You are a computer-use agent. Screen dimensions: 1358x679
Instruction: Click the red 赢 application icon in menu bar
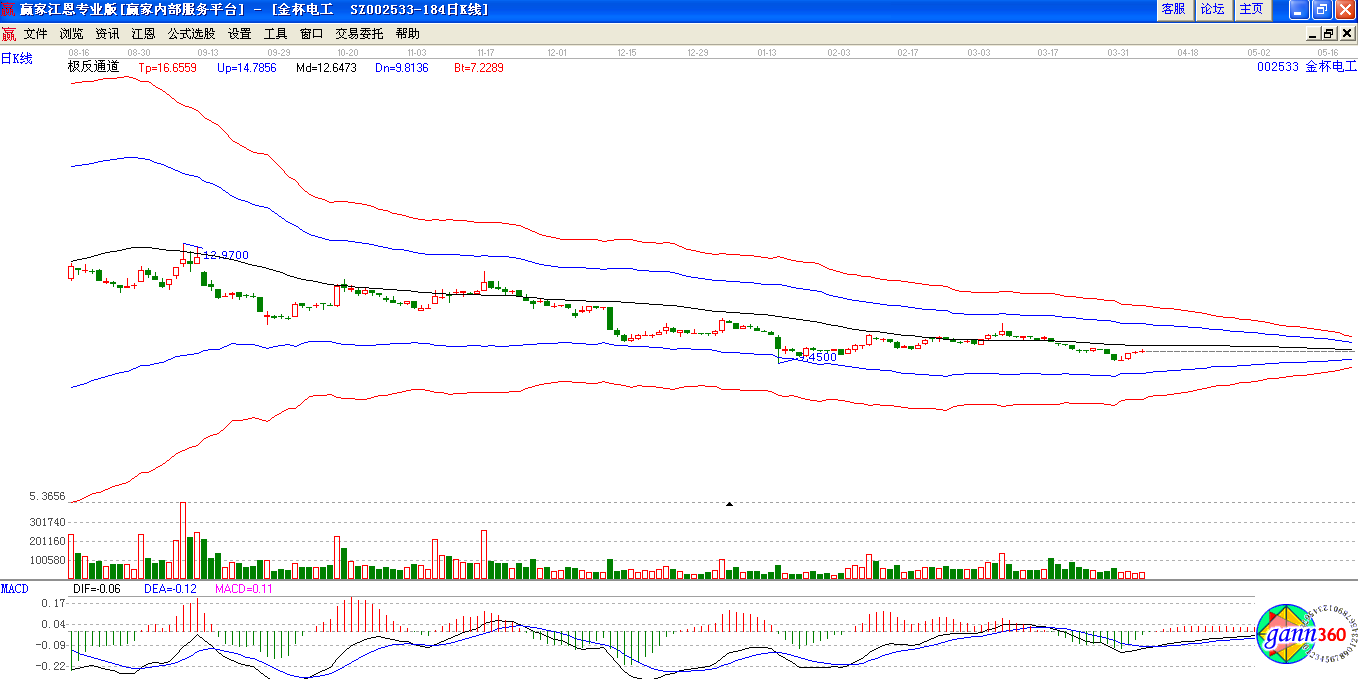pos(9,33)
